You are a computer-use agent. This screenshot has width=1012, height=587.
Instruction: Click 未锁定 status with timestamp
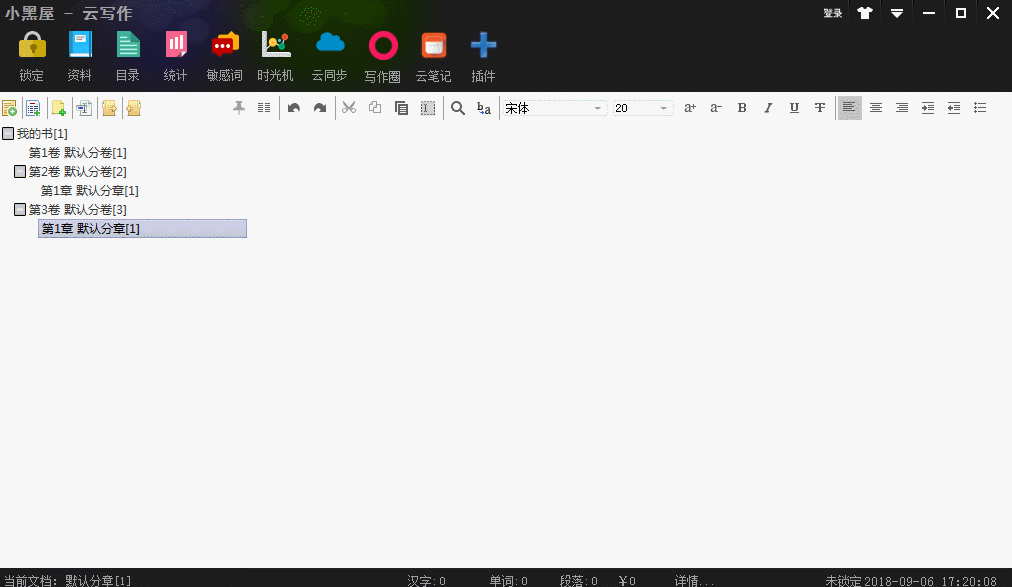[x=911, y=581]
